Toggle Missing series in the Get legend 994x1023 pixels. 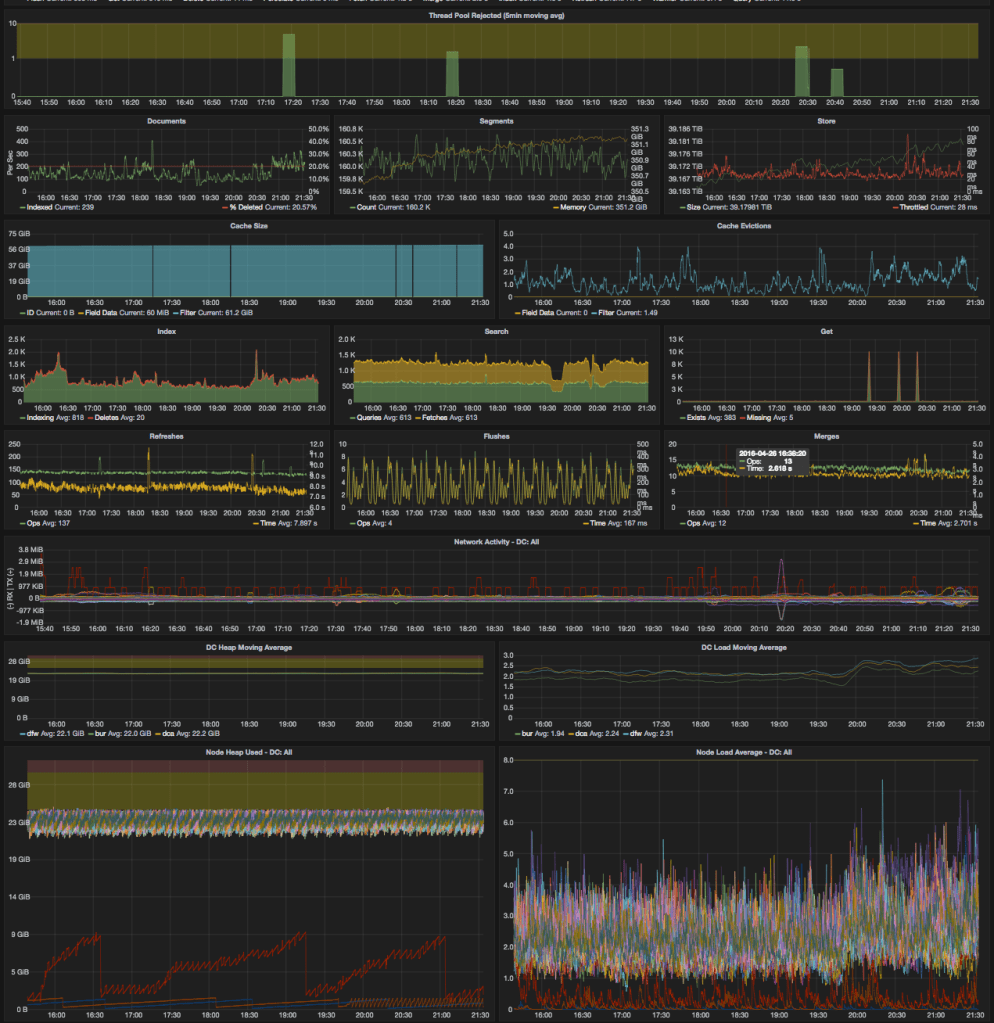[x=765, y=417]
